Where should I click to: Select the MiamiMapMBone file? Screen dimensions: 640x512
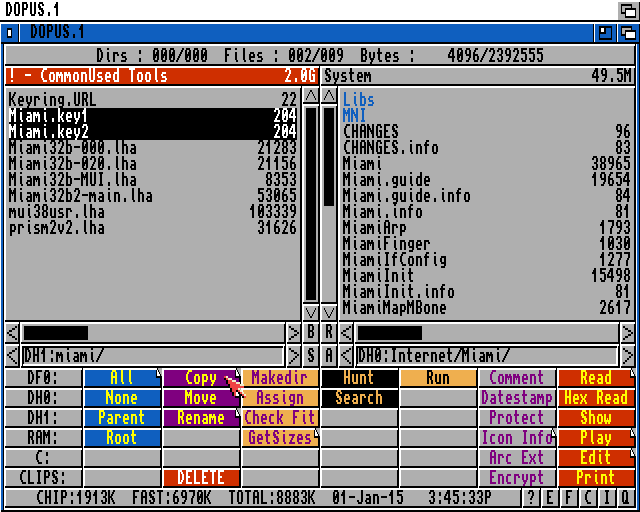(x=487, y=308)
